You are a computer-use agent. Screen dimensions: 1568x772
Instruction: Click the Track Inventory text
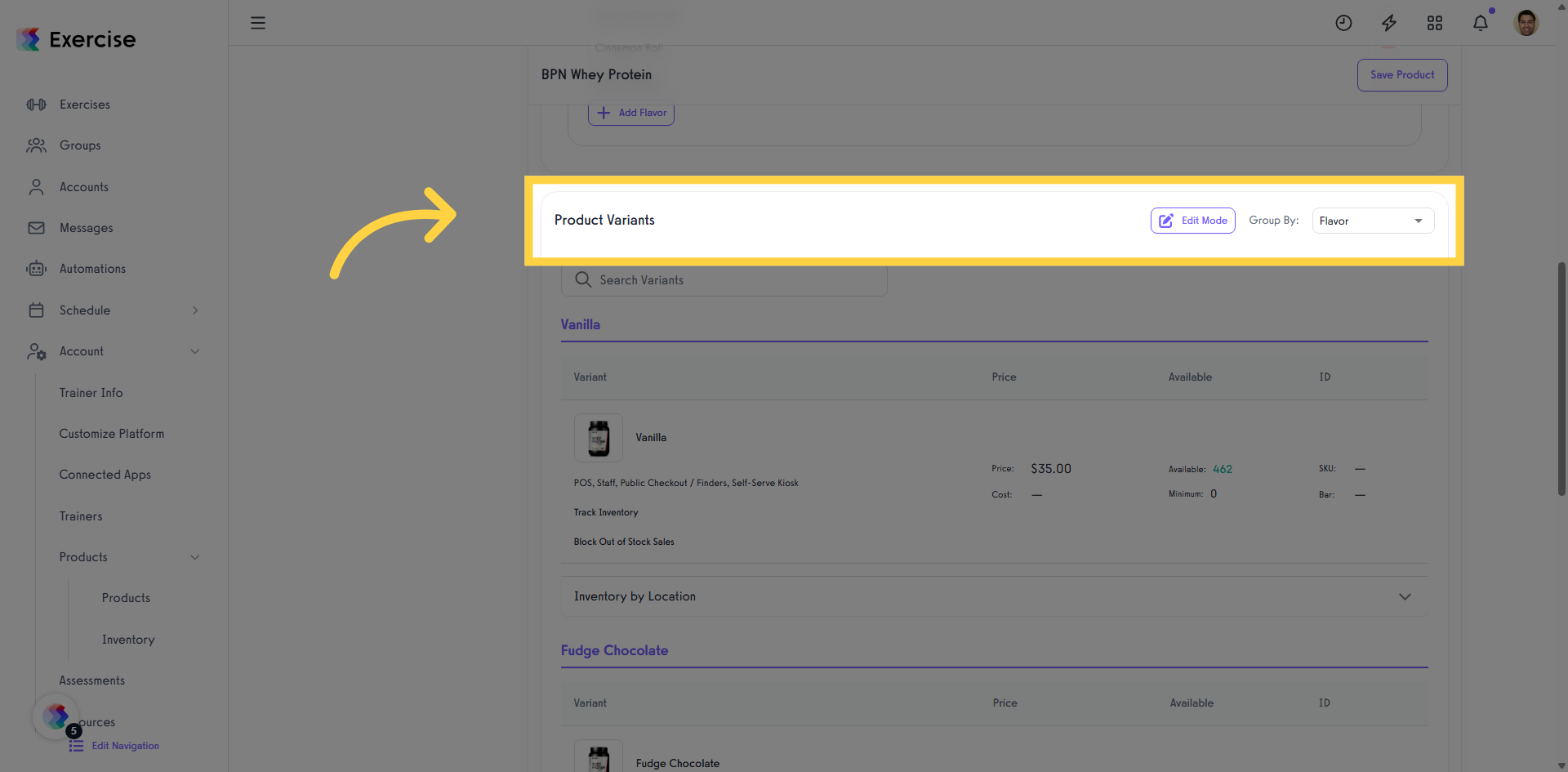click(x=606, y=512)
